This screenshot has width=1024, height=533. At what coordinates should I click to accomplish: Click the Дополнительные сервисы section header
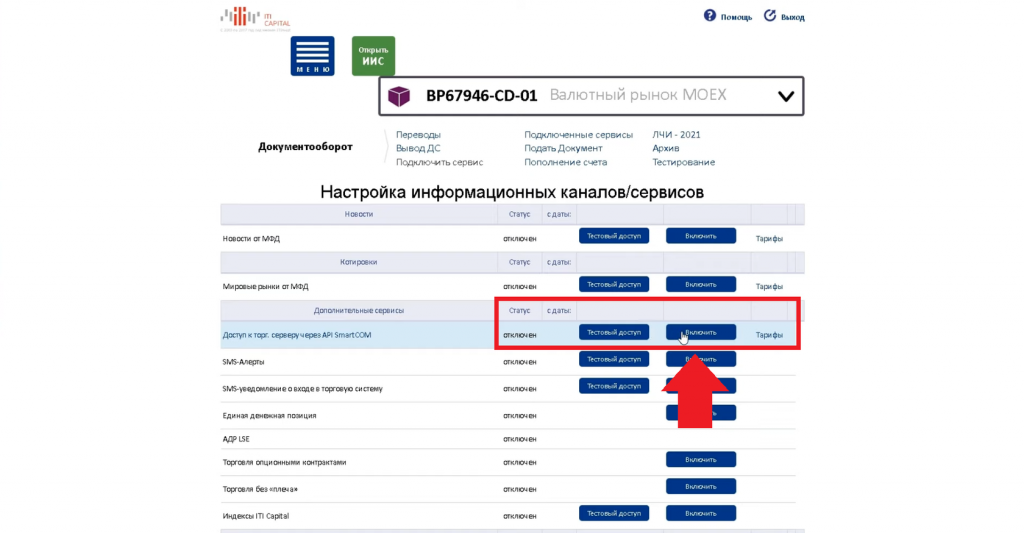pos(359,310)
